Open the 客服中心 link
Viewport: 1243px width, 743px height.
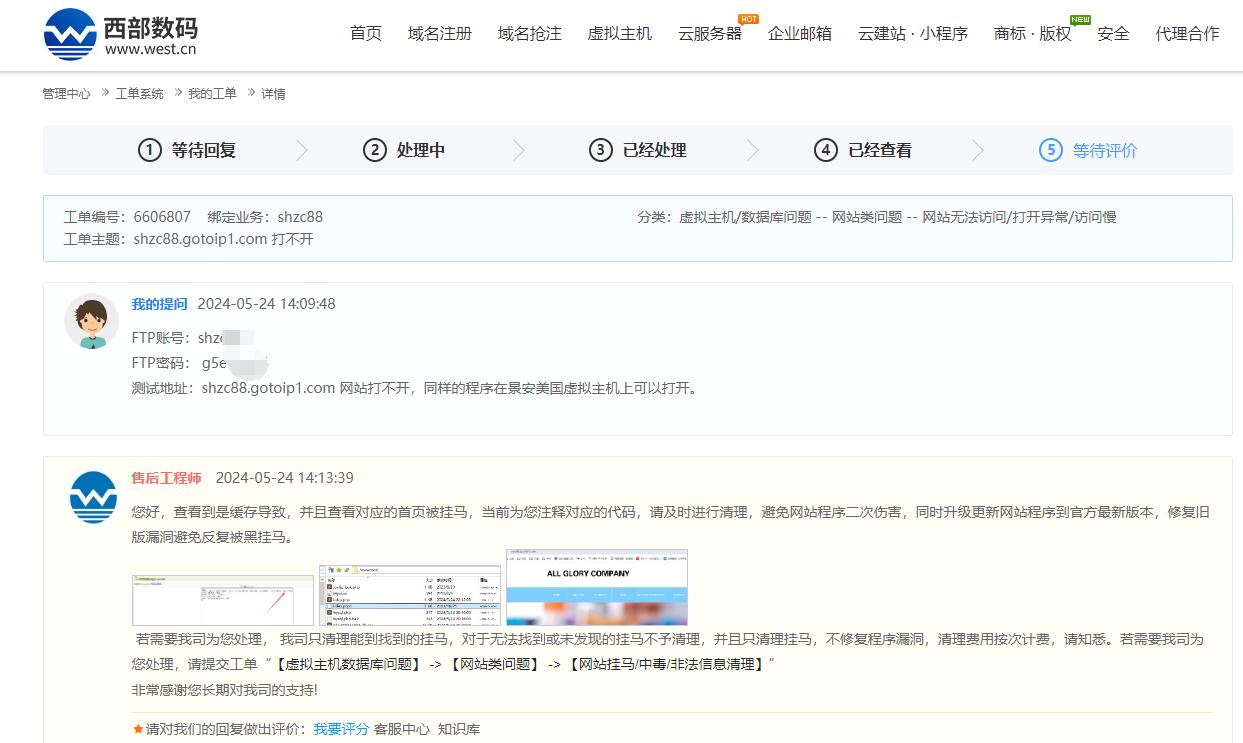402,729
